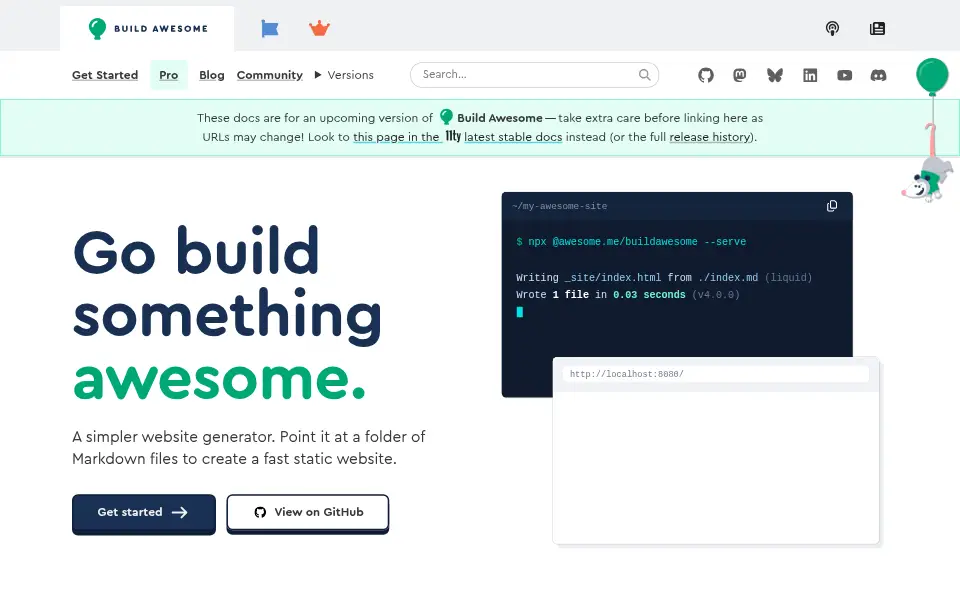Viewport: 960px width, 600px height.
Task: Open the YouTube icon link
Action: [x=844, y=75]
